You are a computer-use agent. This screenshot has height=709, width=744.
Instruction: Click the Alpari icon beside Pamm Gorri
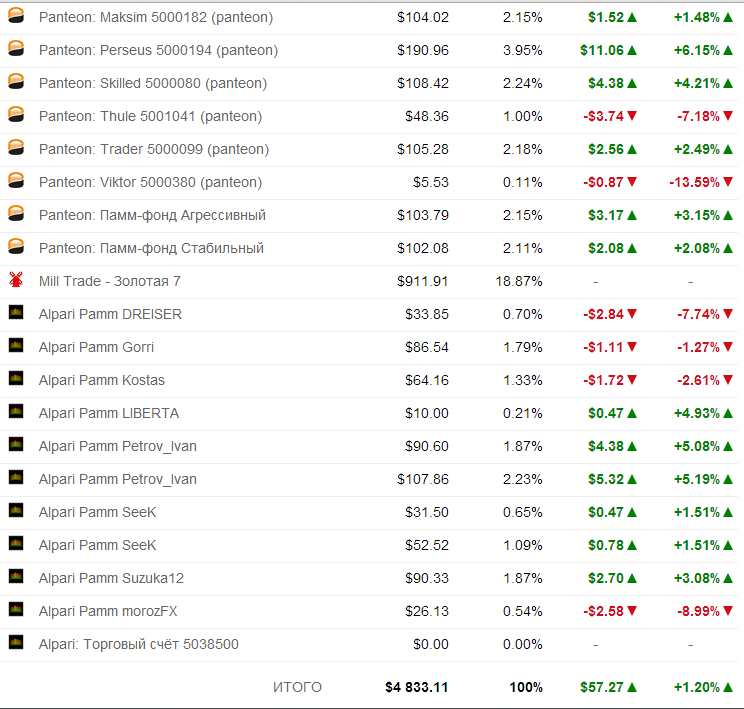coord(16,345)
